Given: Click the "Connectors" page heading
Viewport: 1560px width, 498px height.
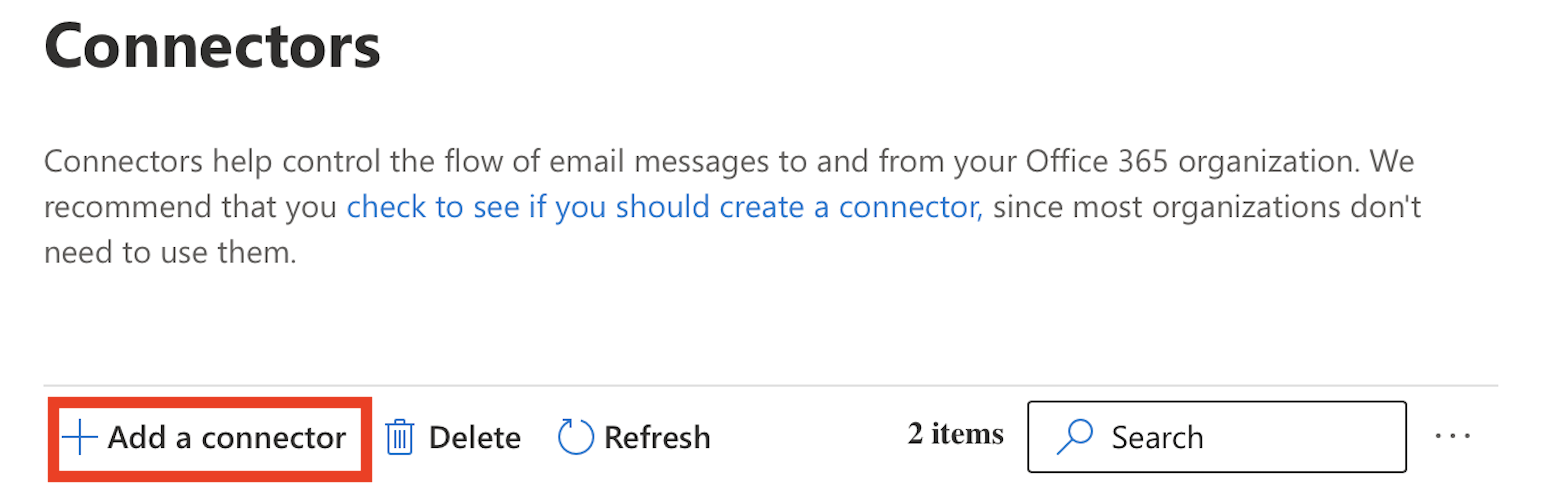Looking at the screenshot, I should (x=213, y=44).
